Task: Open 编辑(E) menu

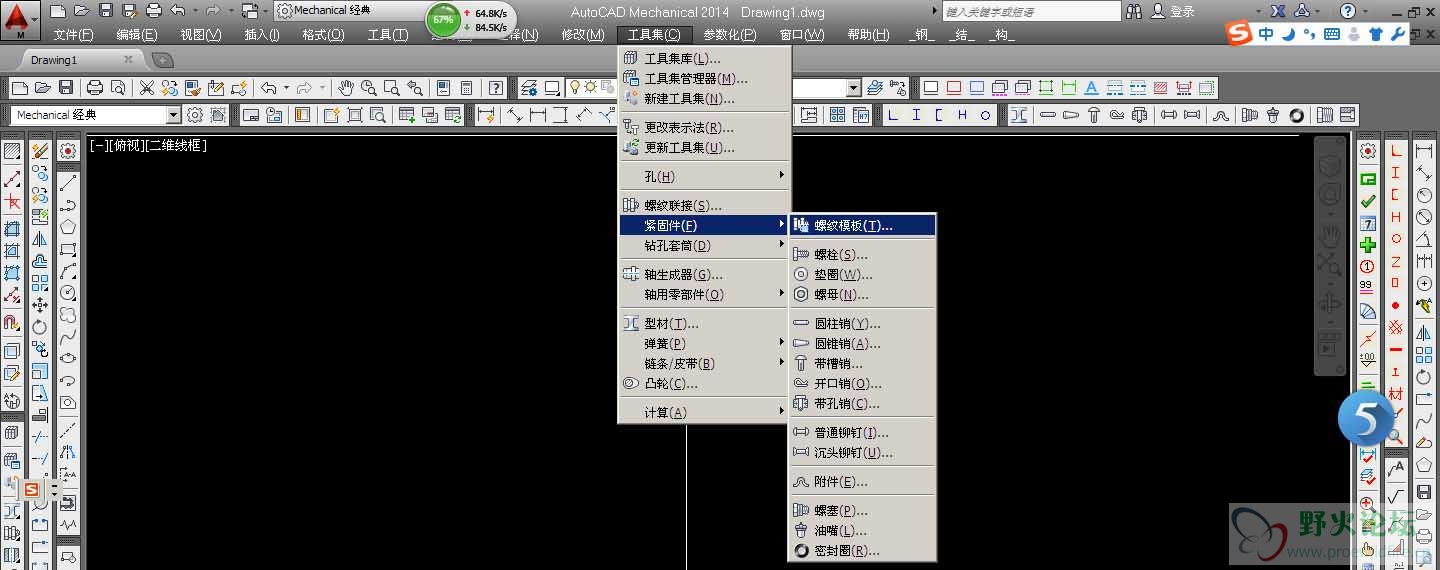Action: [137, 35]
